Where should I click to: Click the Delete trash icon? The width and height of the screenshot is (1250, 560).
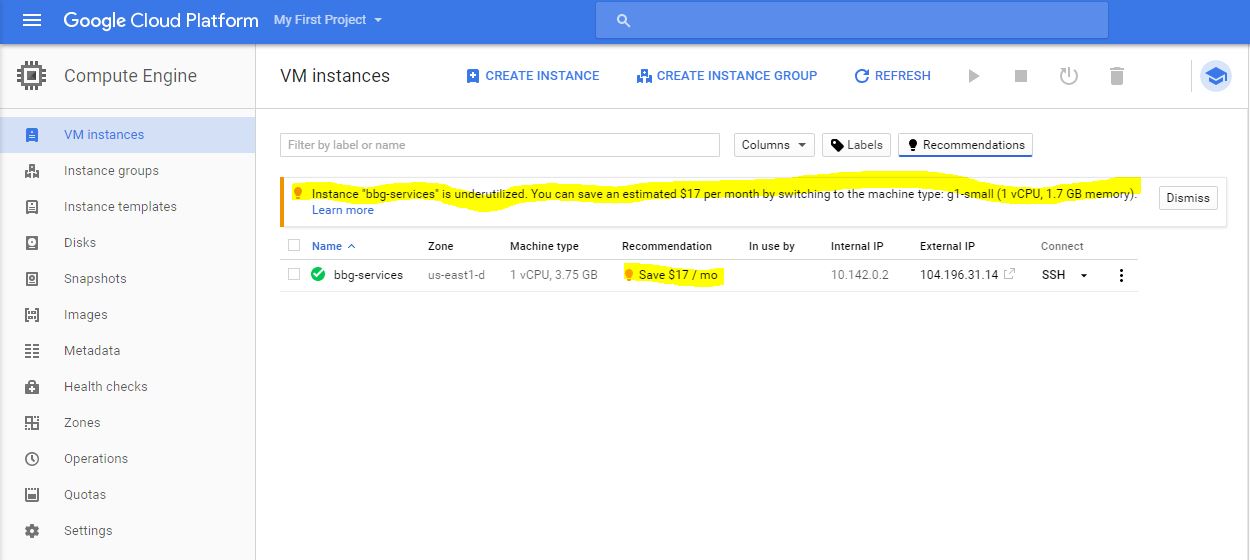pos(1117,76)
